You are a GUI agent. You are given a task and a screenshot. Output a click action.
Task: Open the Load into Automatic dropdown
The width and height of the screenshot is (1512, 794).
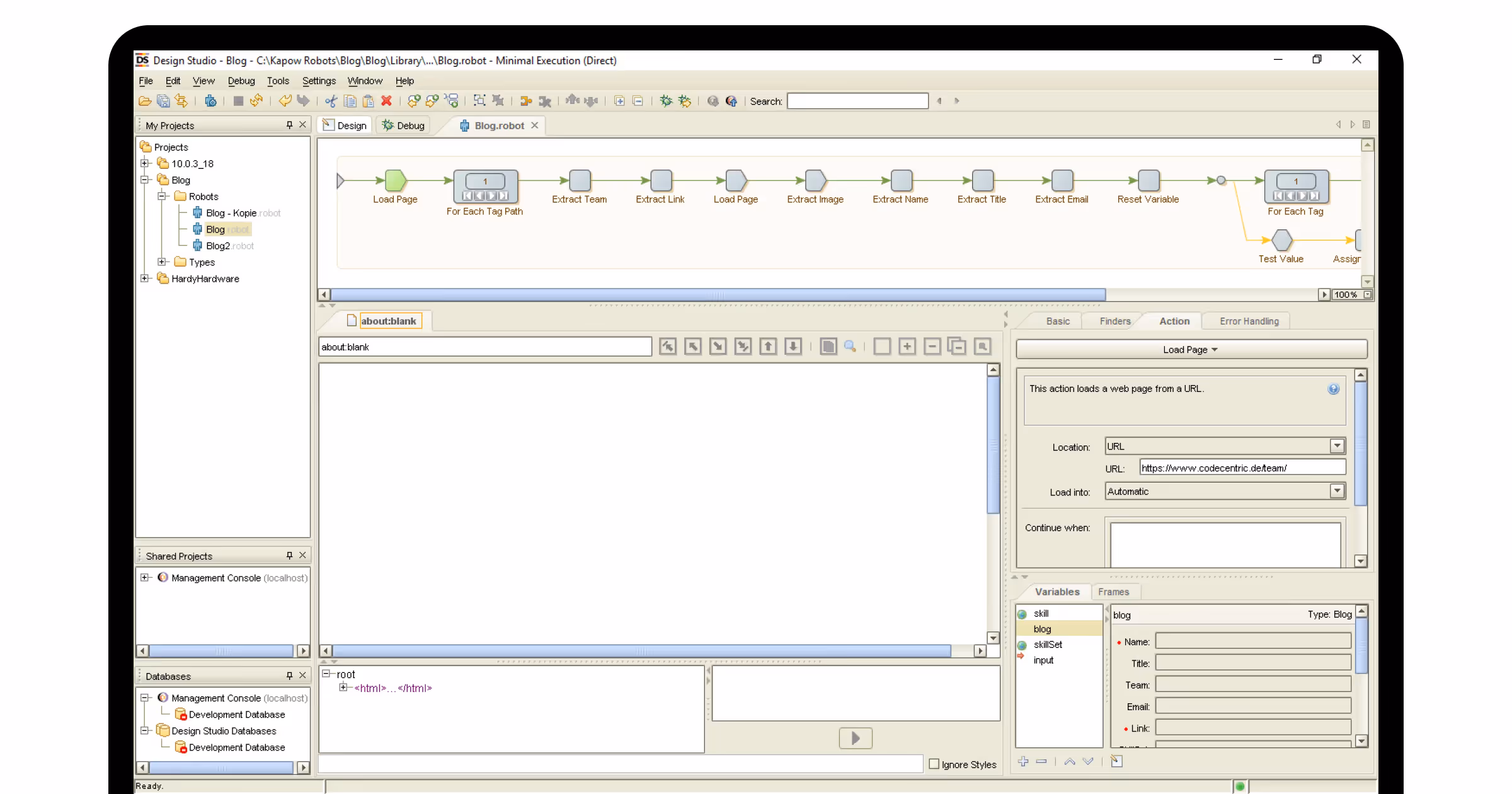pos(1337,491)
